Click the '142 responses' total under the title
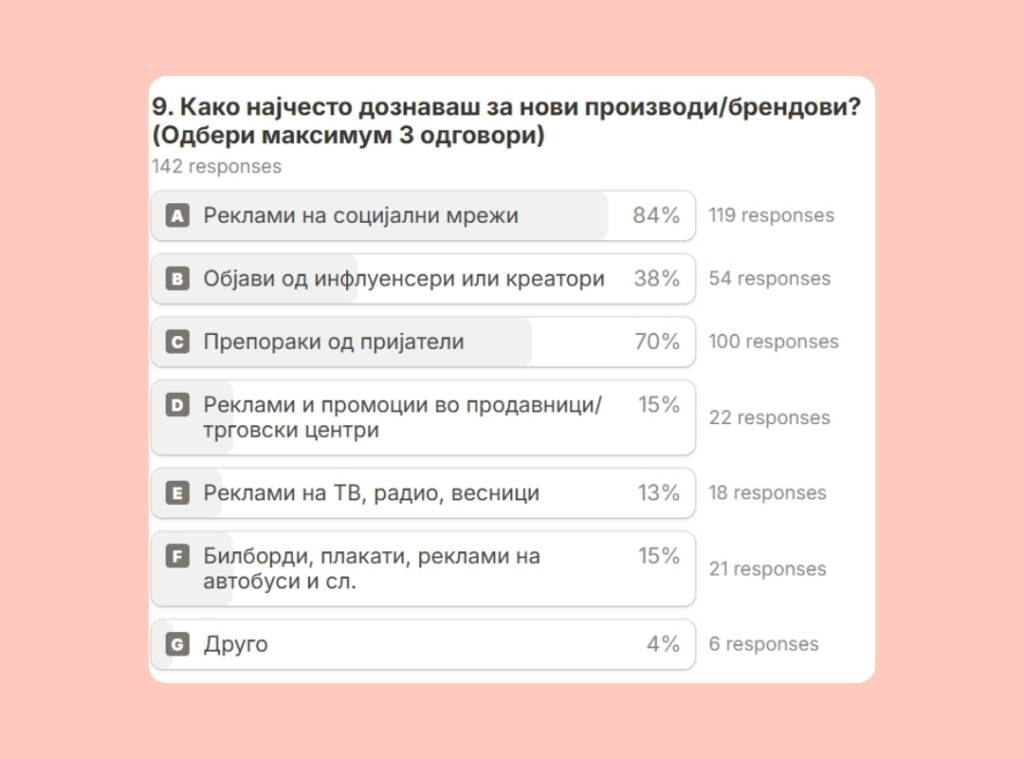 coord(216,166)
